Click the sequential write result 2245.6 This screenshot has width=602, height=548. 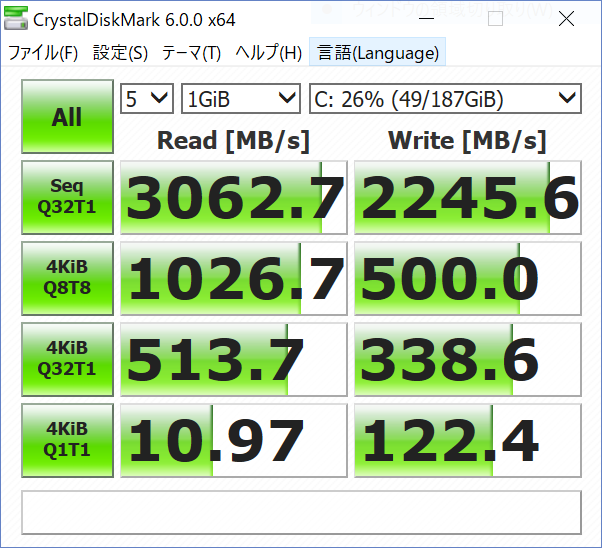[x=468, y=198]
